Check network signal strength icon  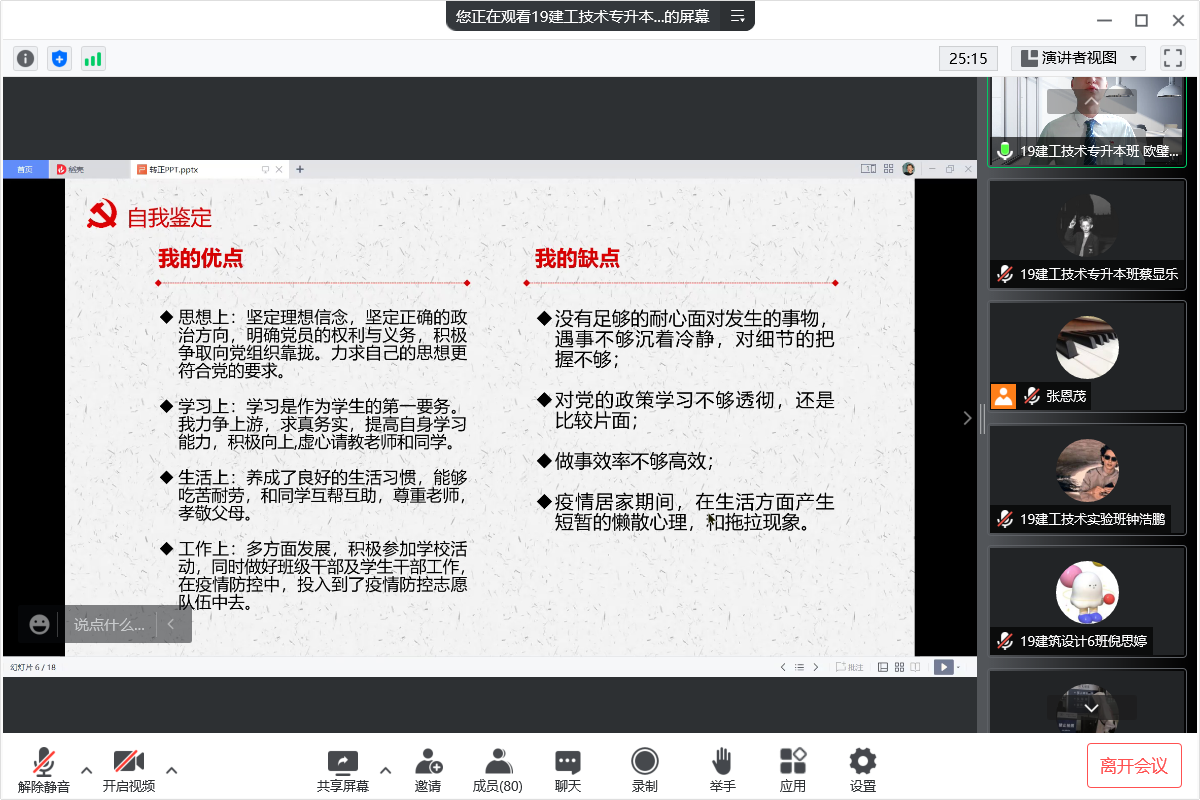click(x=93, y=59)
